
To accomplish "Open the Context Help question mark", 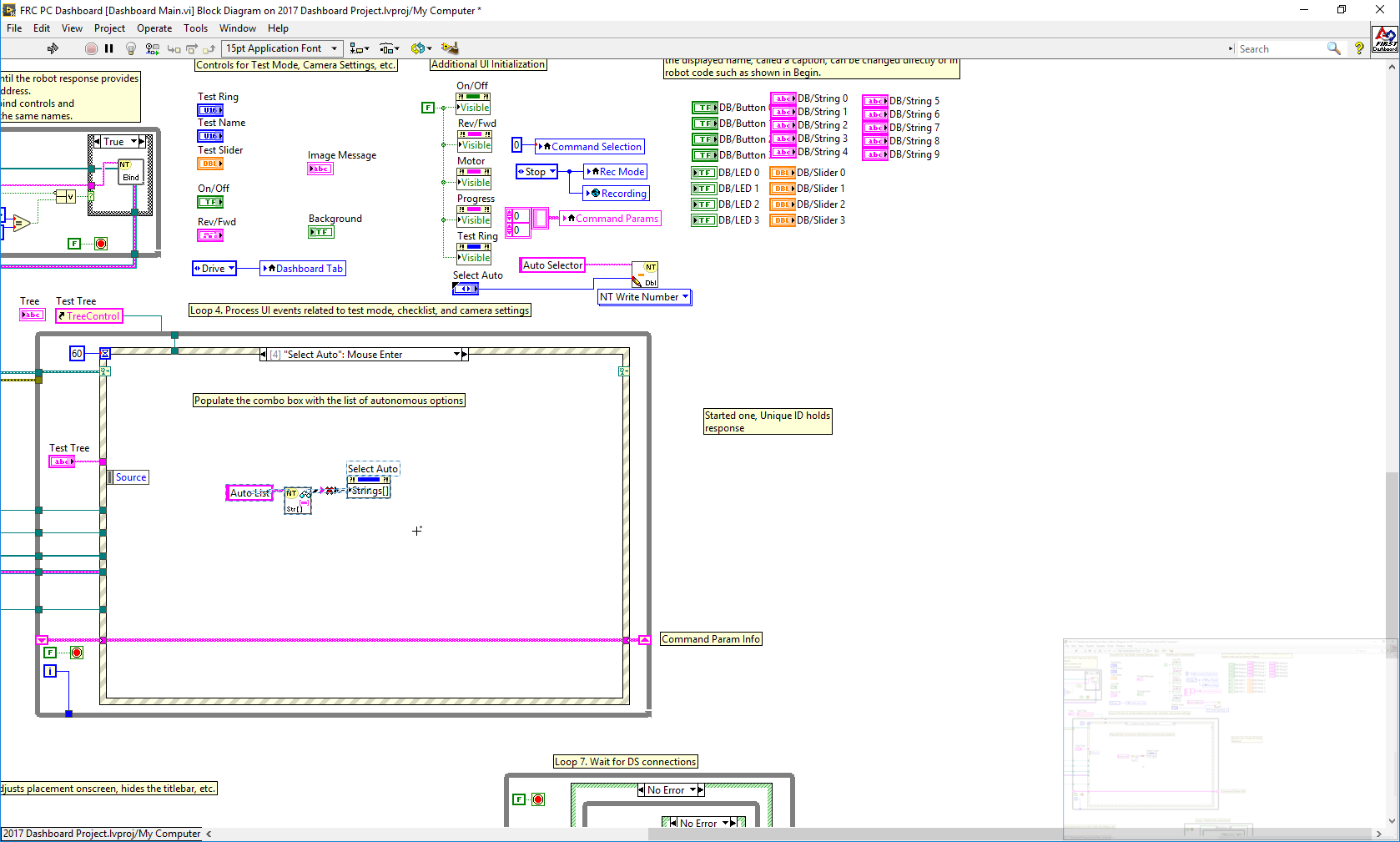I will (1359, 48).
